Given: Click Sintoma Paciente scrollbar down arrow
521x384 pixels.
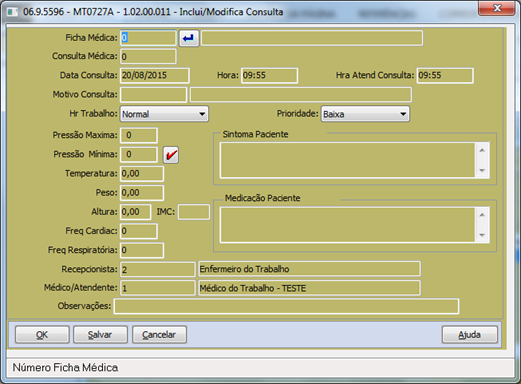Looking at the screenshot, I should coord(482,171).
